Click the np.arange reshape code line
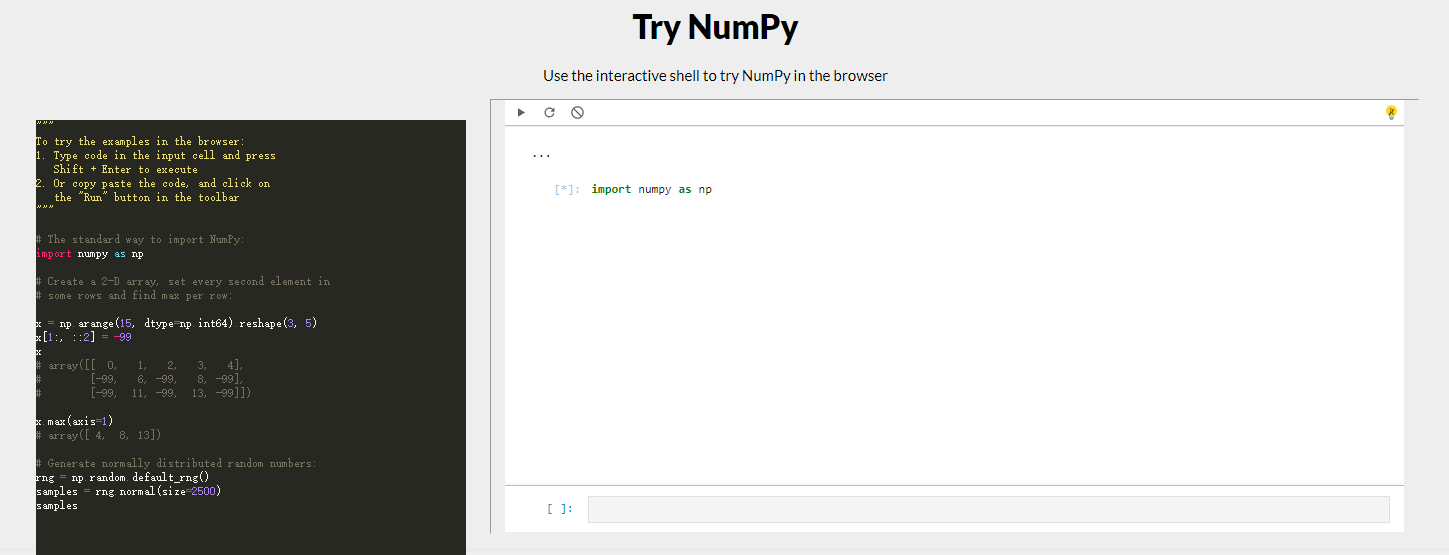 point(176,324)
